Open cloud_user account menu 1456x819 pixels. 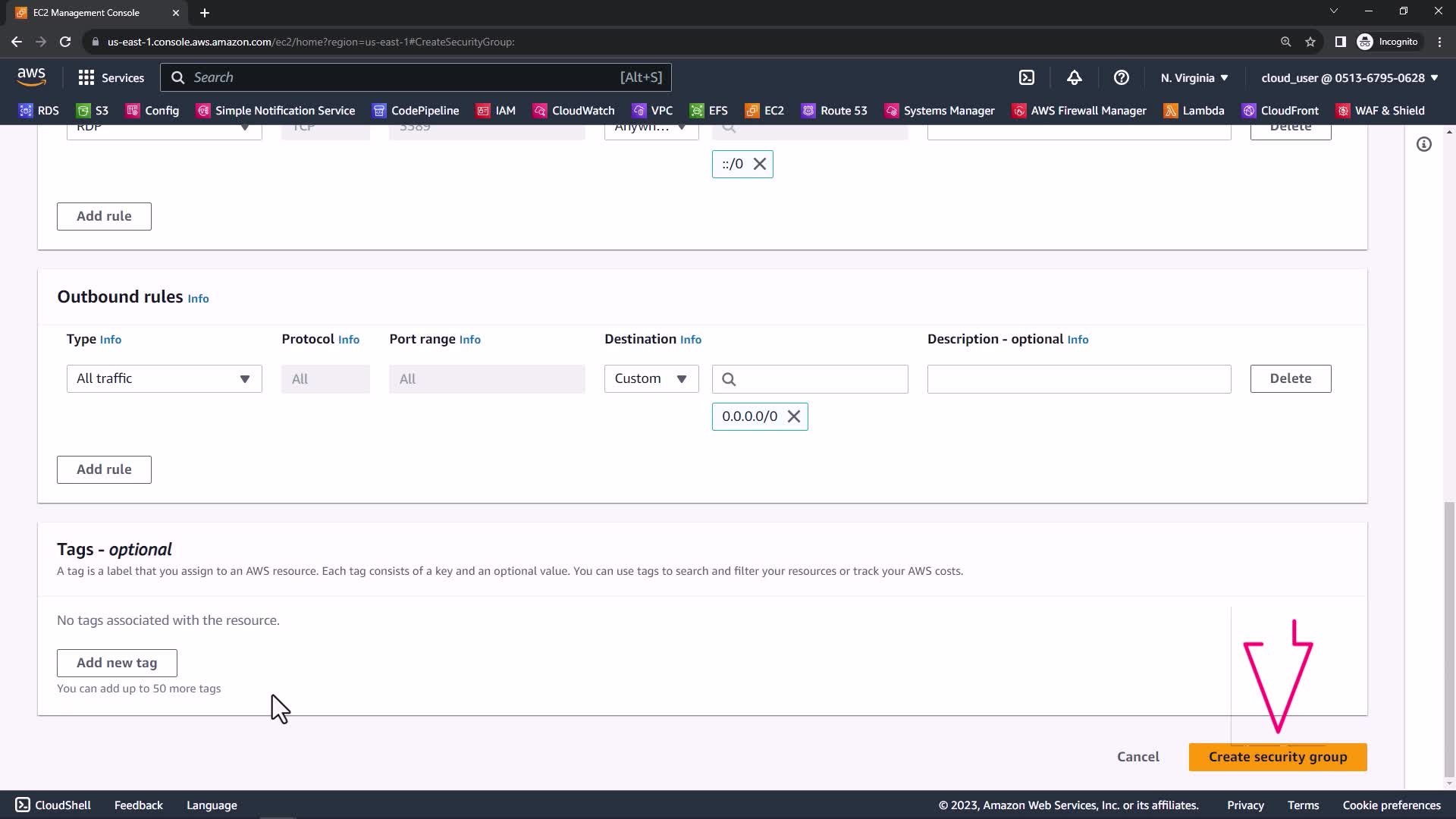click(x=1349, y=77)
